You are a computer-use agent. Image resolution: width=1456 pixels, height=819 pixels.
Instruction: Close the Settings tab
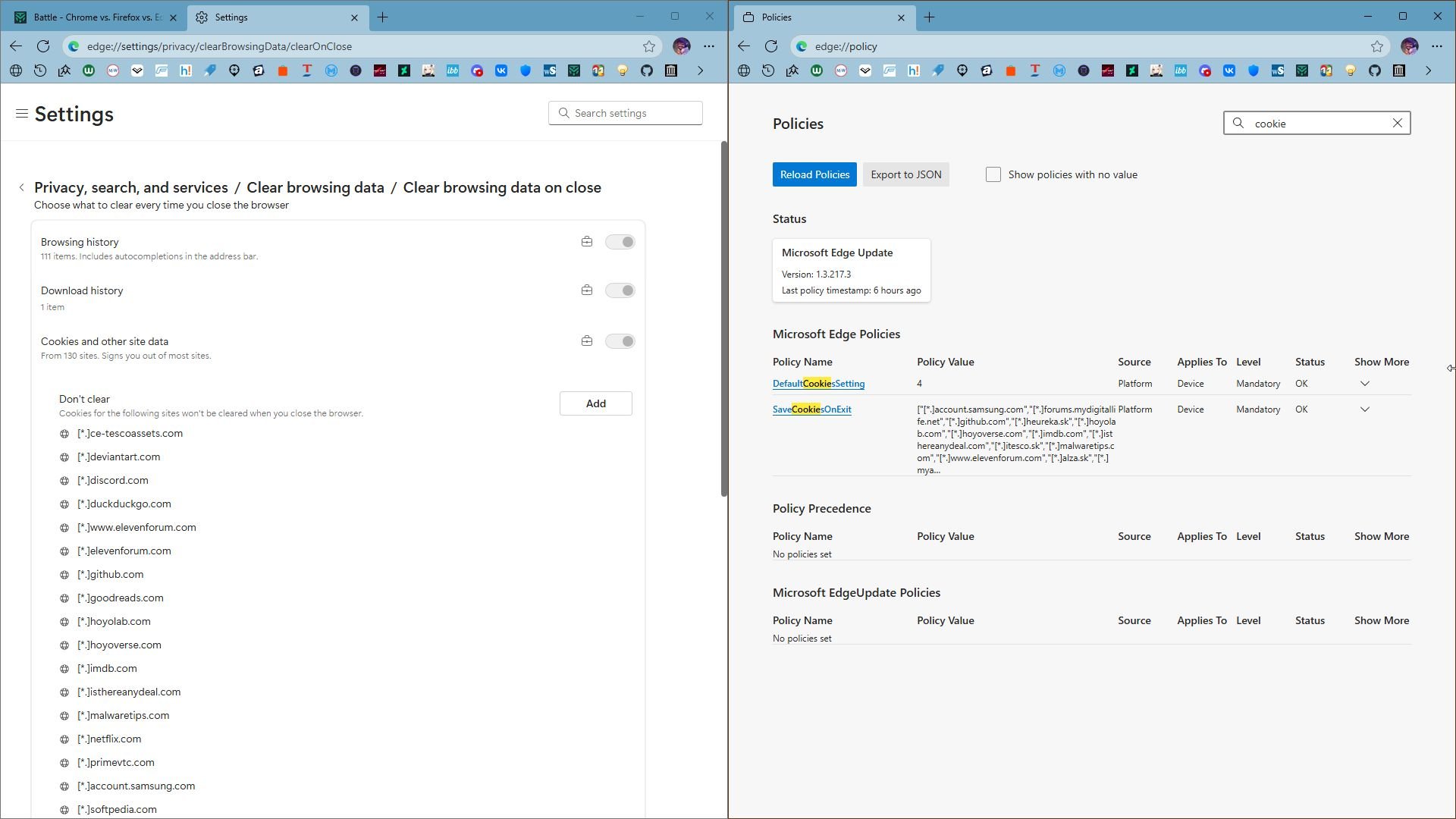[x=354, y=17]
